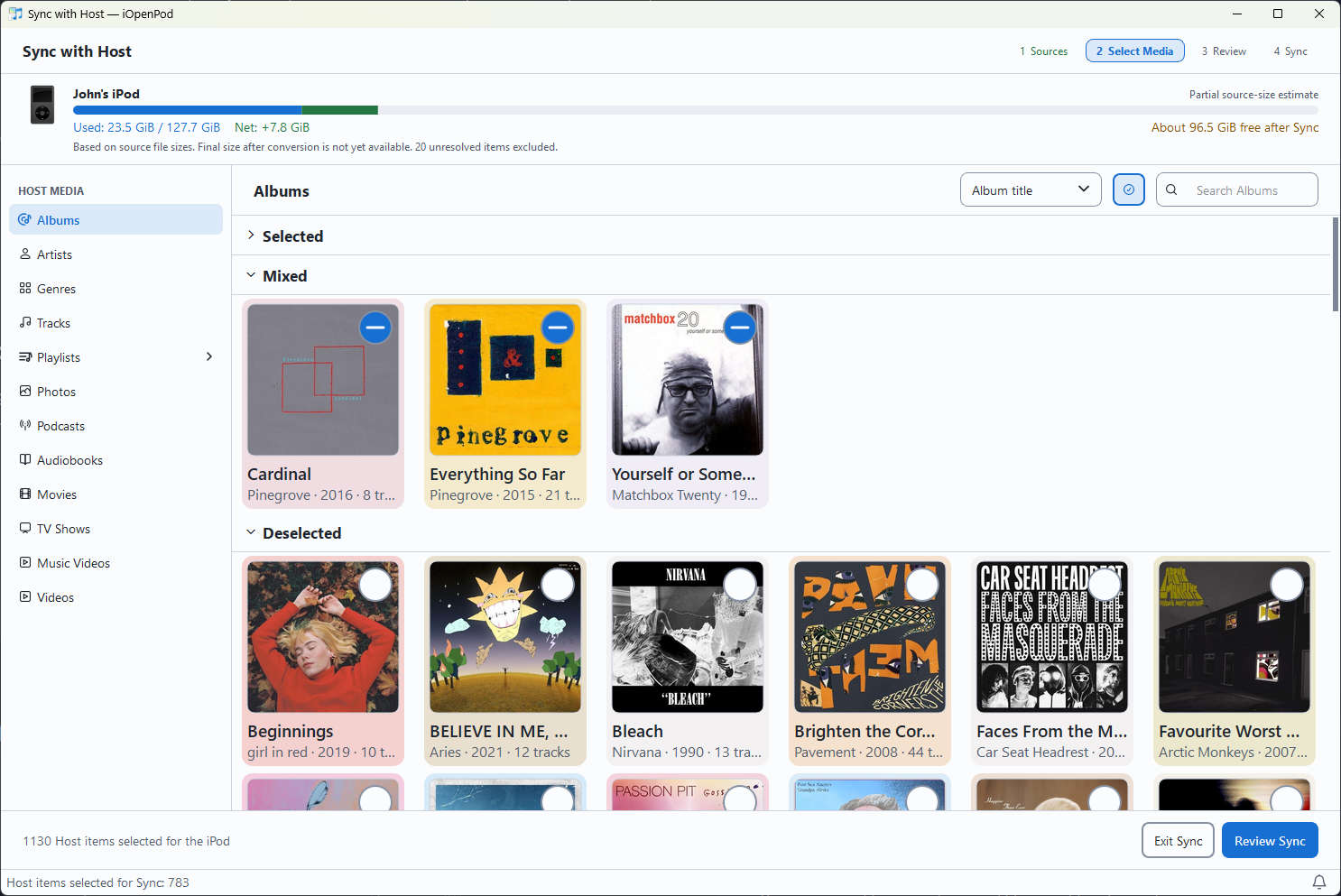
Task: Expand the Selected group
Action: (x=251, y=235)
